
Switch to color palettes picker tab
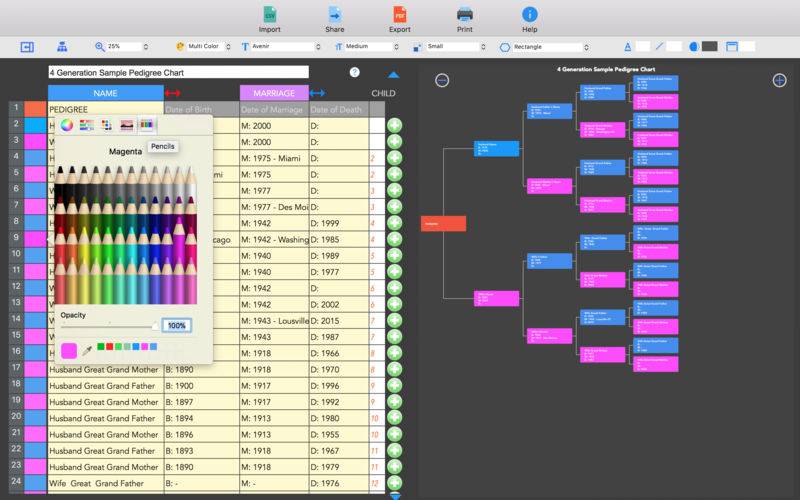click(x=106, y=125)
